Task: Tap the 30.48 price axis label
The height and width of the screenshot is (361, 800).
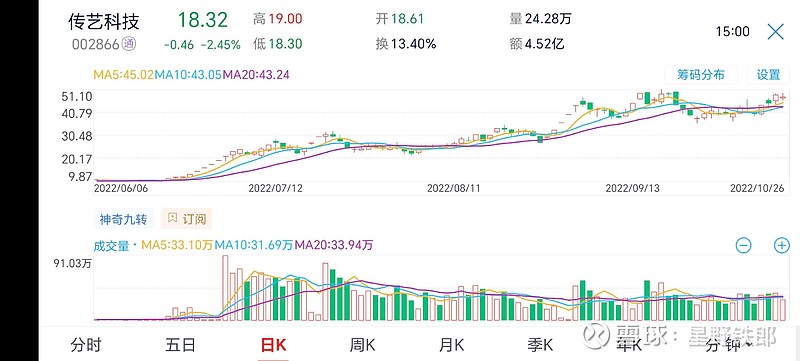Action: coord(76,136)
